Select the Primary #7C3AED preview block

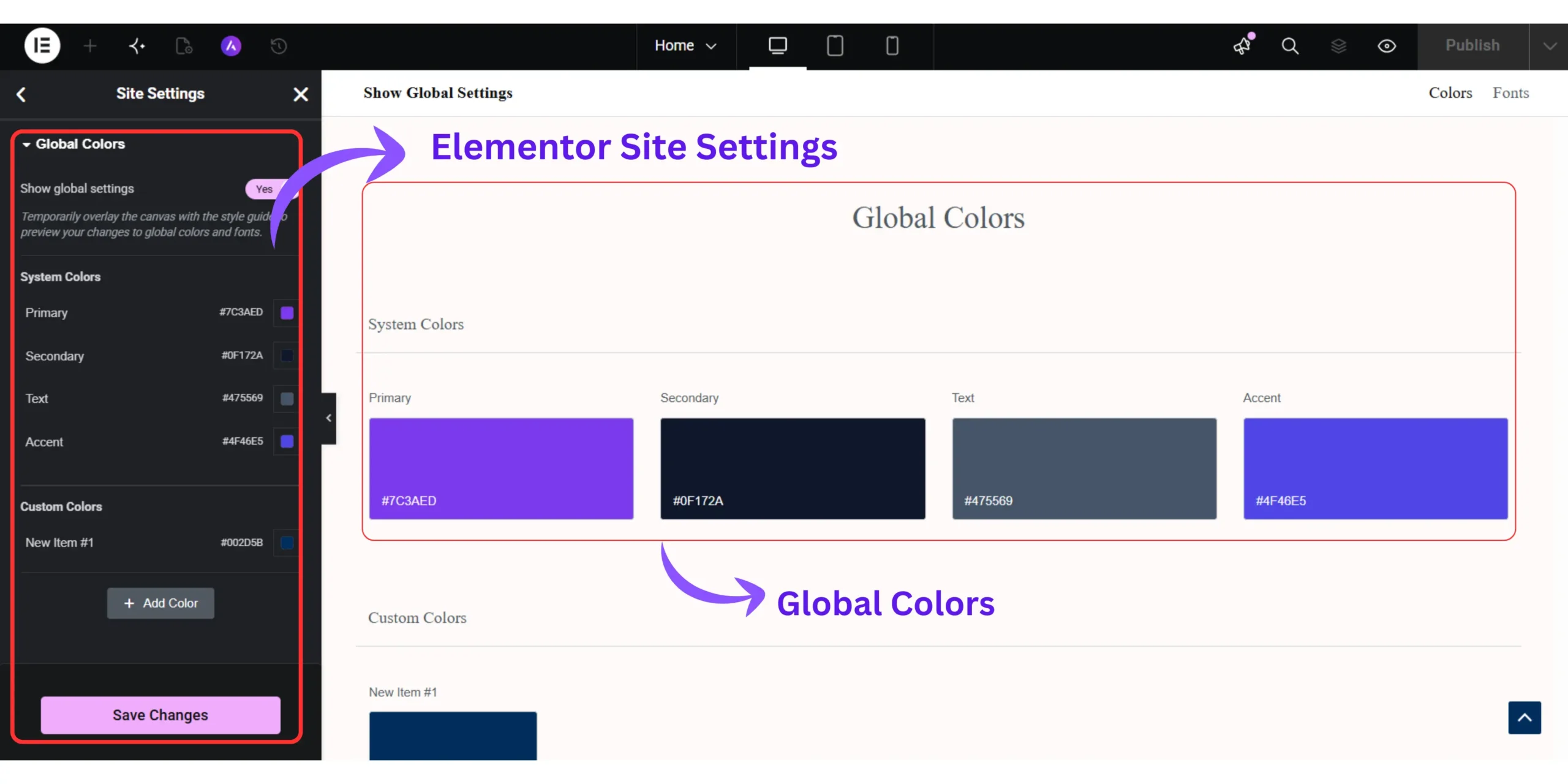click(501, 469)
